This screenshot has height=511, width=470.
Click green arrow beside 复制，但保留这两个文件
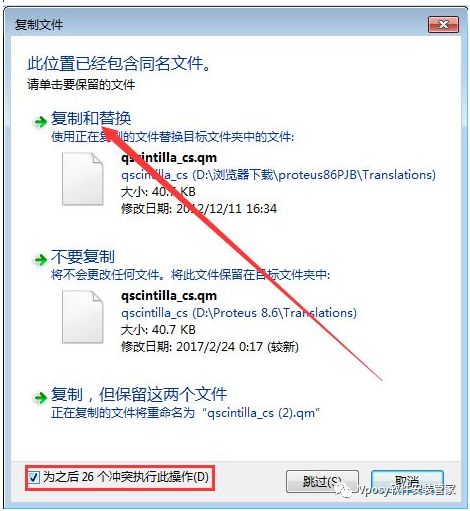pyautogui.click(x=40, y=398)
